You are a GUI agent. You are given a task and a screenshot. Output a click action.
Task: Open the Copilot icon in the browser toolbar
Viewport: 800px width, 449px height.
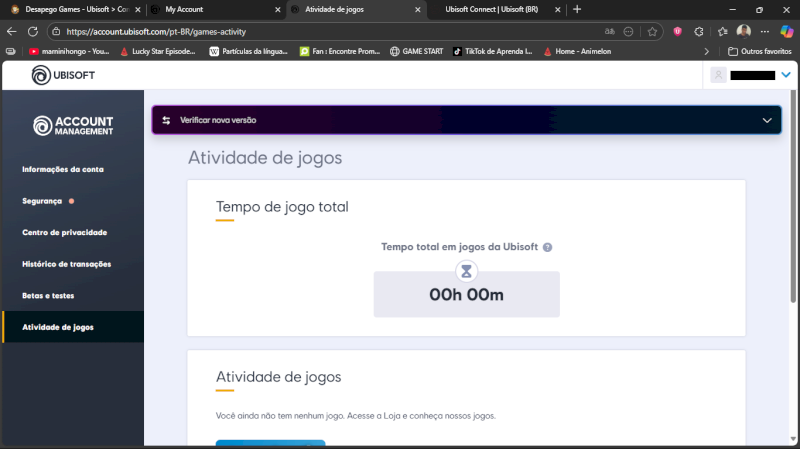787,31
